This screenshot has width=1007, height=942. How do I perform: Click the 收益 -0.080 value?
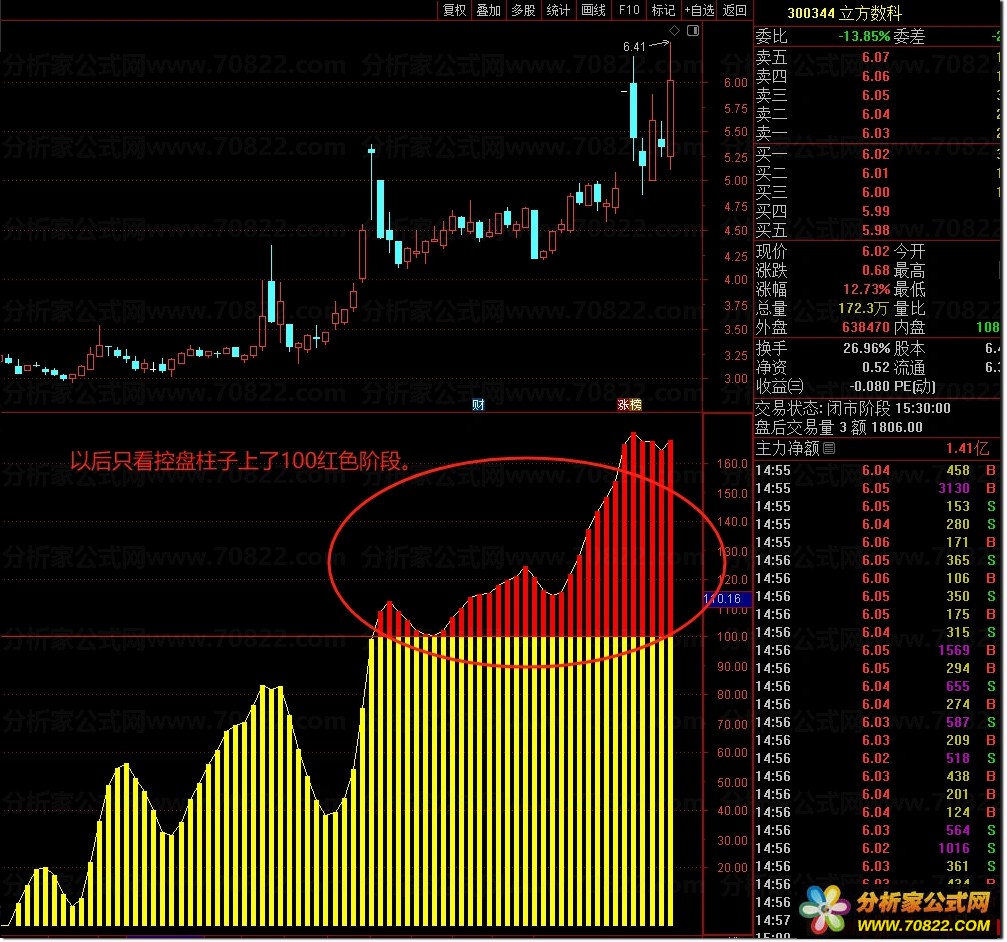point(870,387)
